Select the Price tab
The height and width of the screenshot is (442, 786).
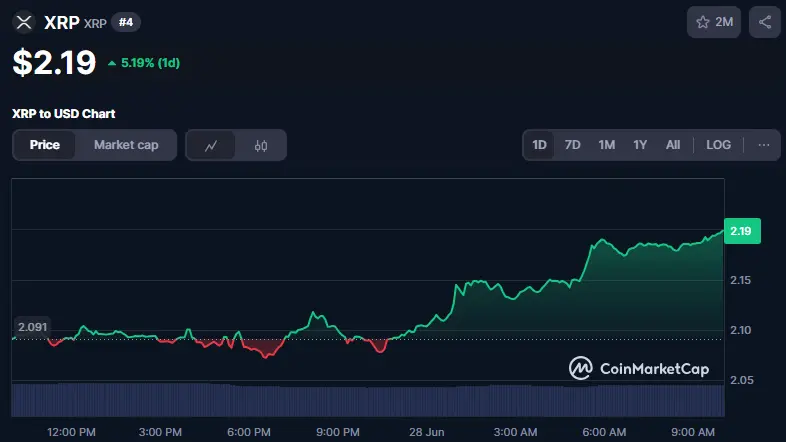pos(45,145)
